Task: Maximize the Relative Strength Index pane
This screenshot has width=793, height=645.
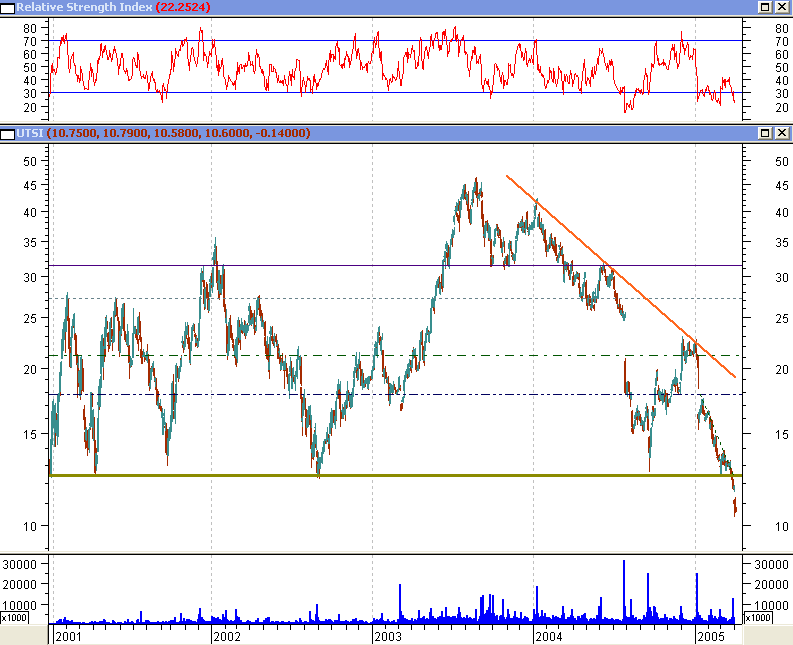Action: click(765, 7)
